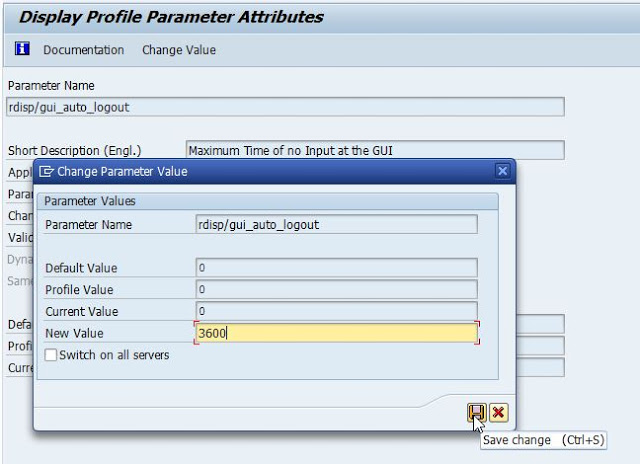640x464 pixels.
Task: Click the Profile Value field in dialog
Action: click(336, 289)
